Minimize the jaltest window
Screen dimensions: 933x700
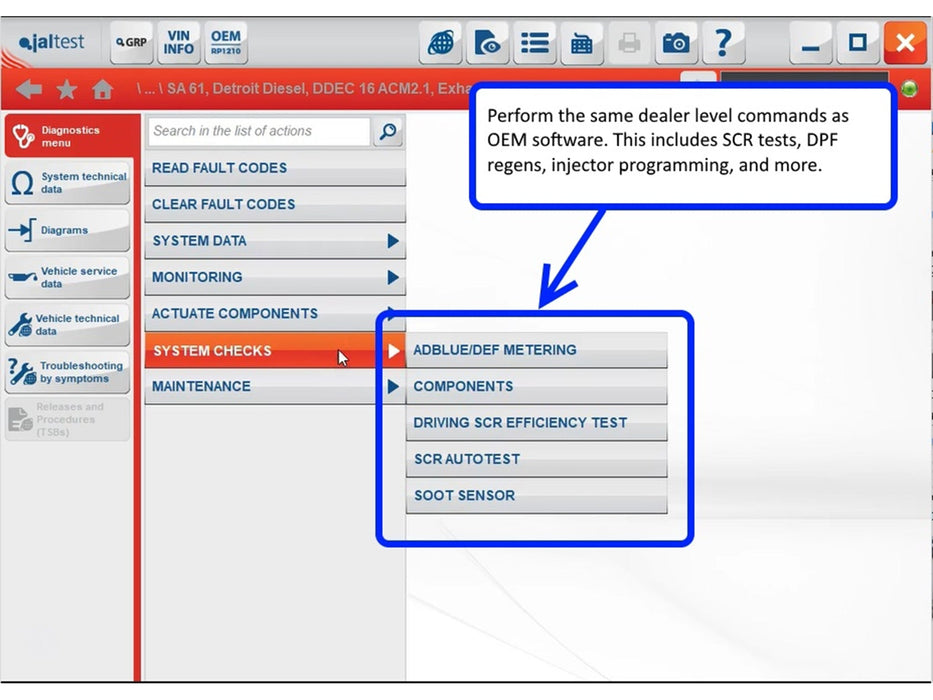(810, 42)
